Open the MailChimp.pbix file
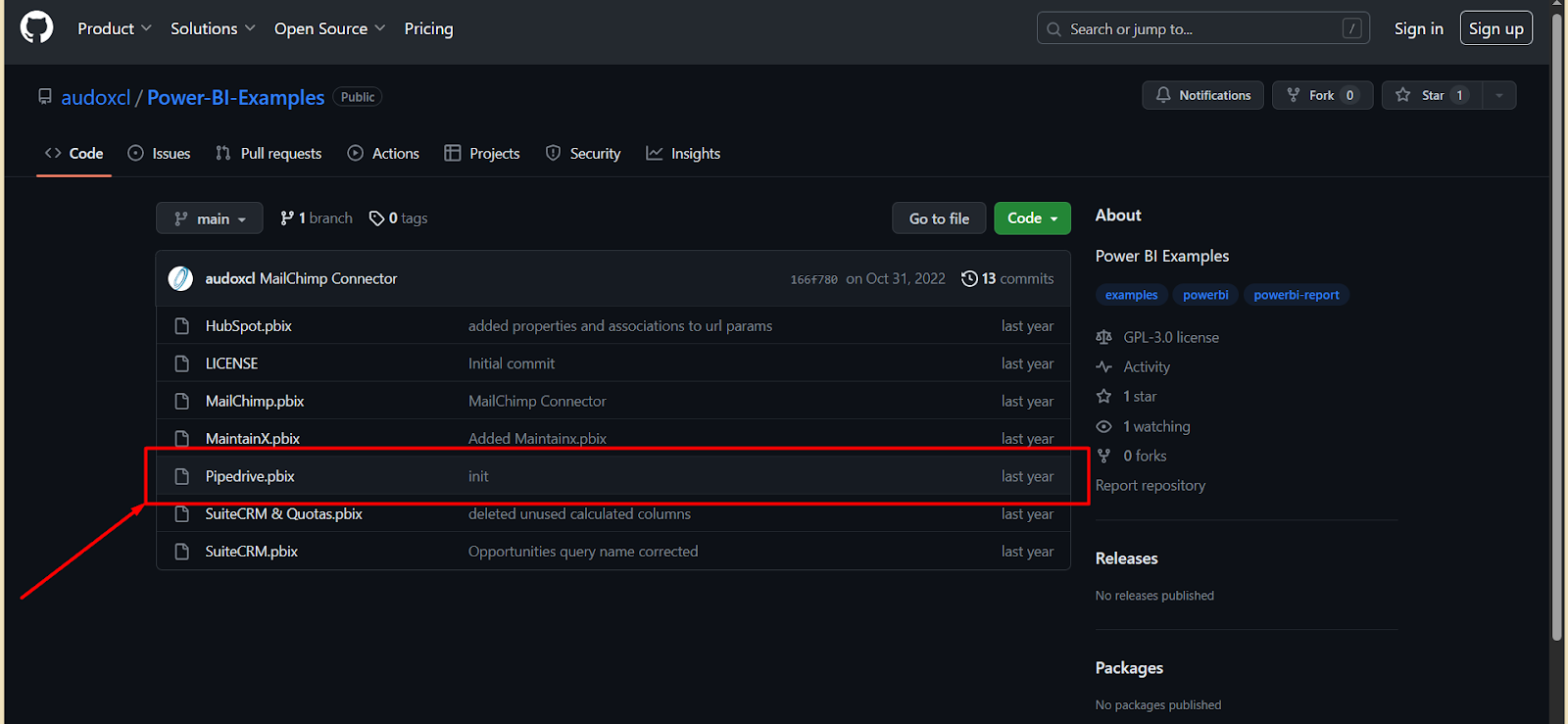 255,402
